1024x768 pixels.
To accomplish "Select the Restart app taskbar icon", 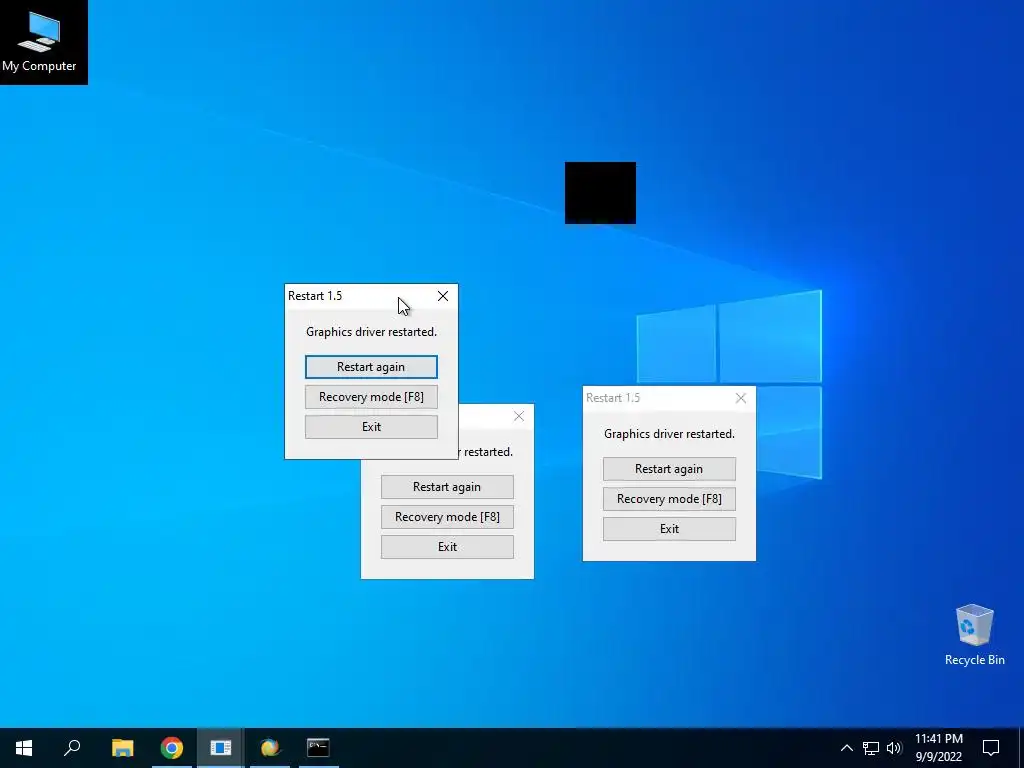I will pos(221,748).
